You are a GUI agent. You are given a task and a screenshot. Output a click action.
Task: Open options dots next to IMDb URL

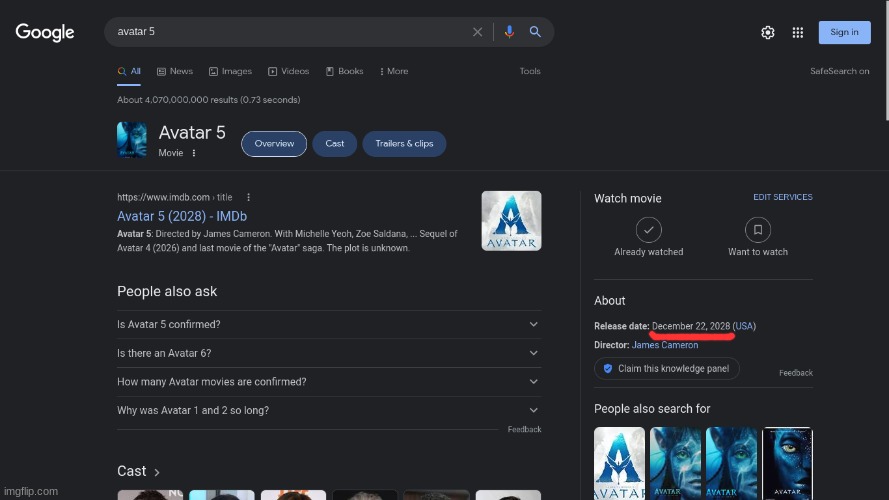pyautogui.click(x=249, y=197)
